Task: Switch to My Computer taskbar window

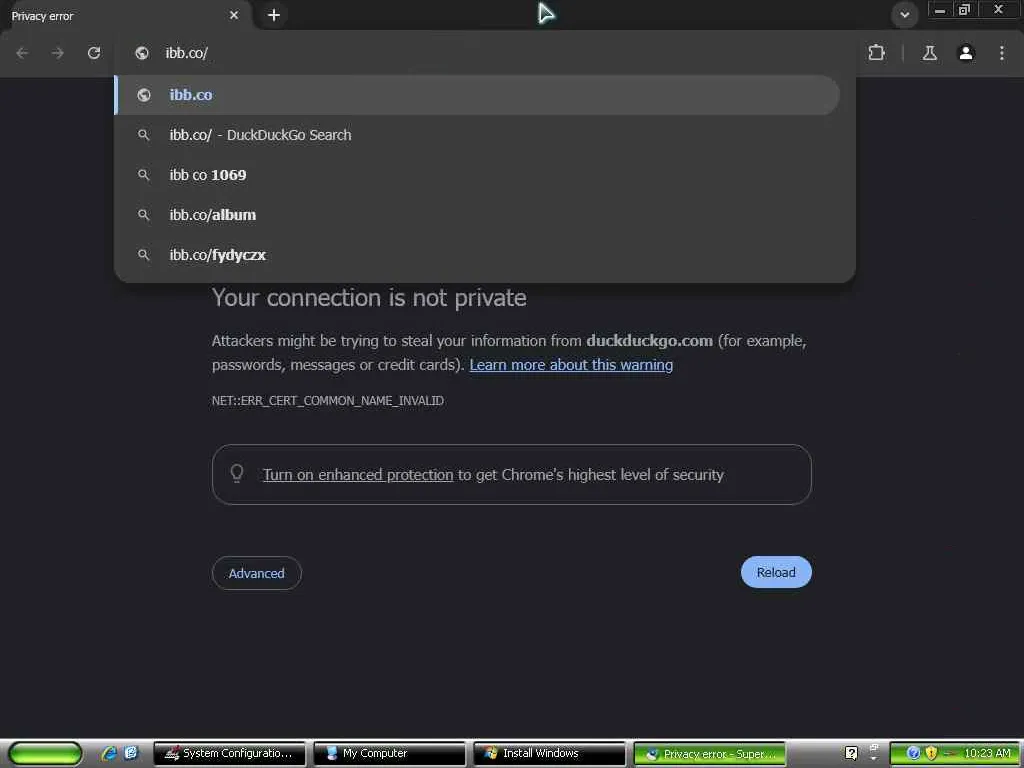Action: [389, 754]
